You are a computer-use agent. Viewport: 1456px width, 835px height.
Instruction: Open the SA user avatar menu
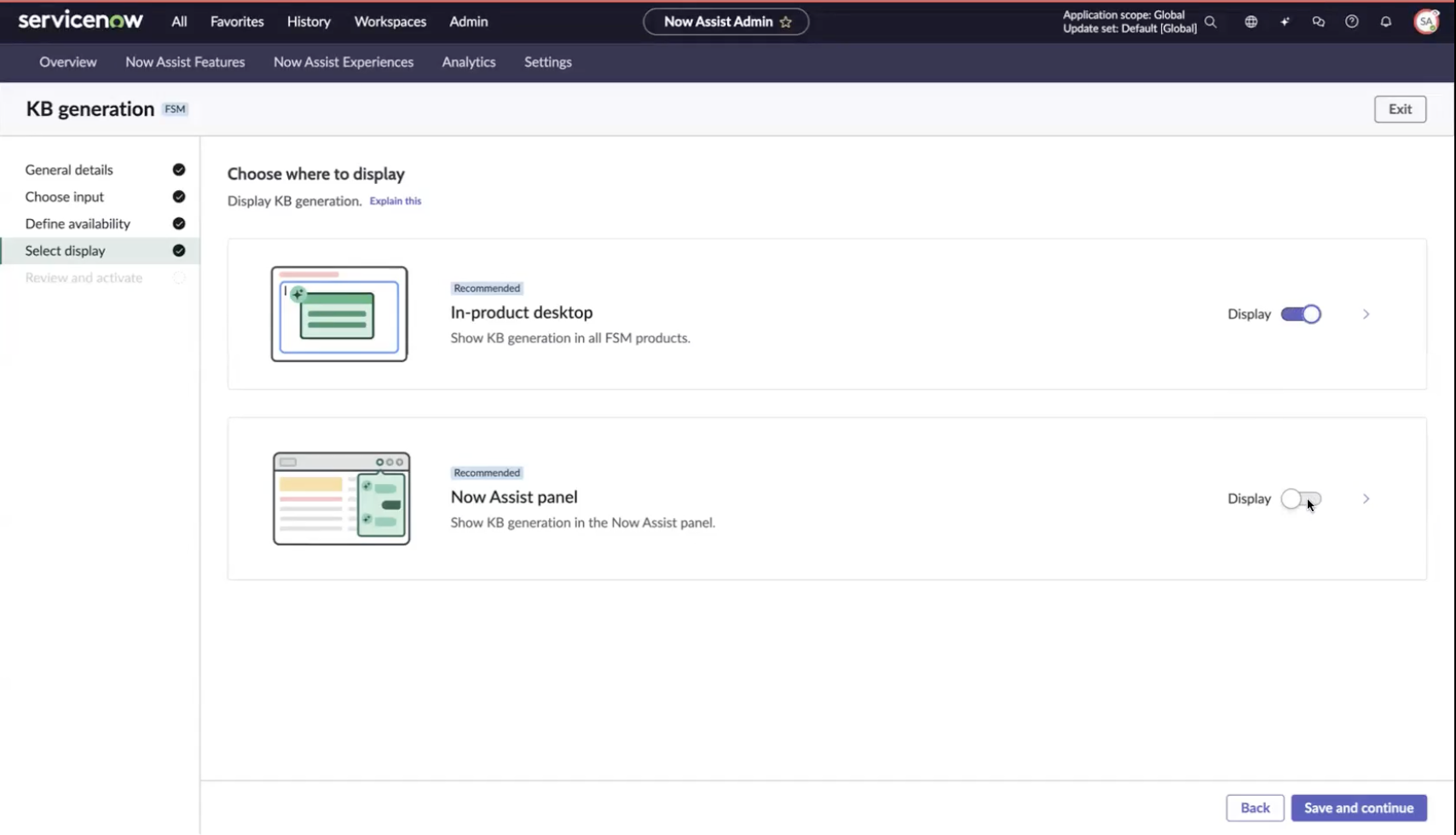(1426, 22)
